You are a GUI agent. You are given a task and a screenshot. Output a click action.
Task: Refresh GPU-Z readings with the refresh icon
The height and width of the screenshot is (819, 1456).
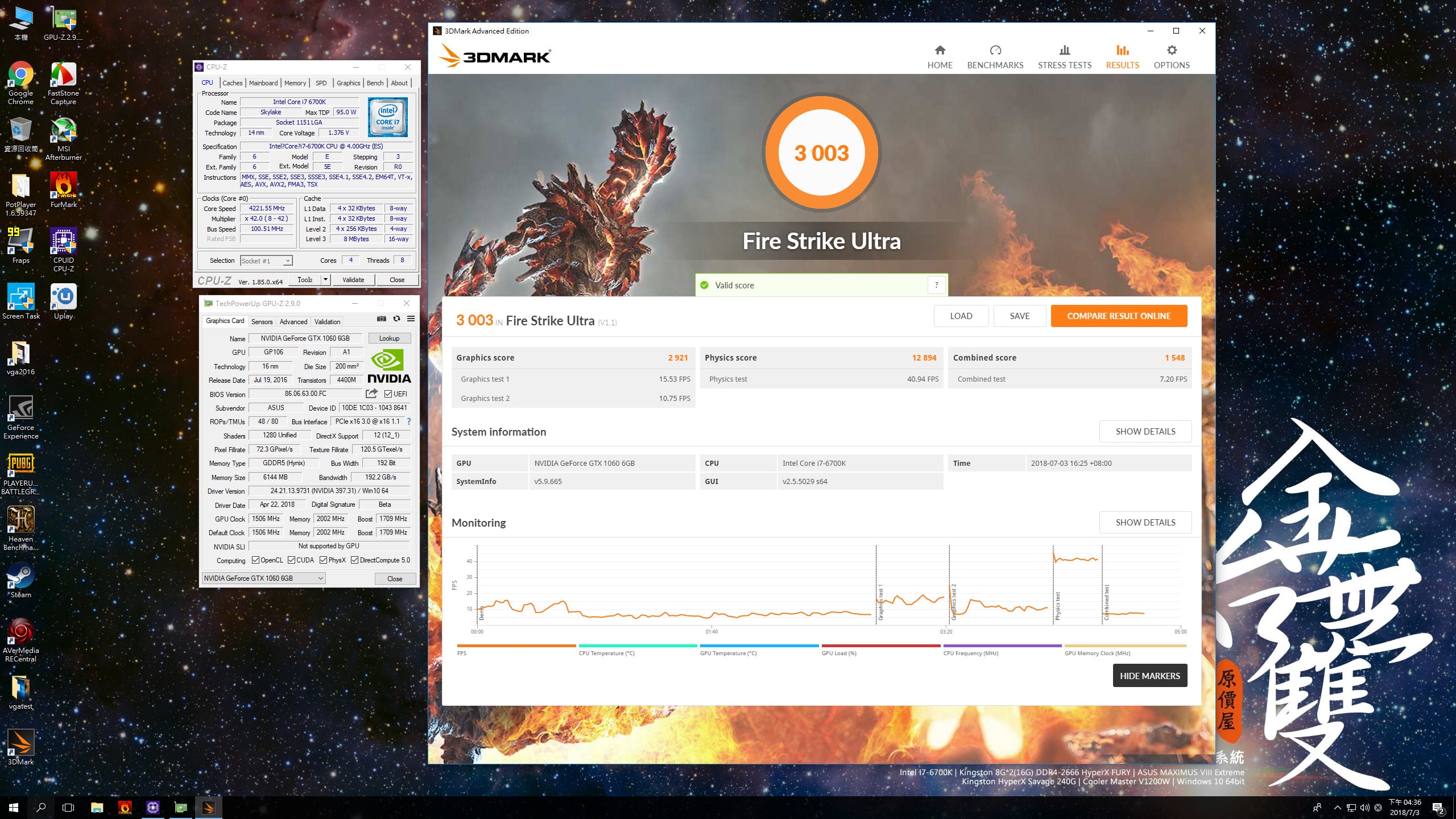[x=396, y=318]
